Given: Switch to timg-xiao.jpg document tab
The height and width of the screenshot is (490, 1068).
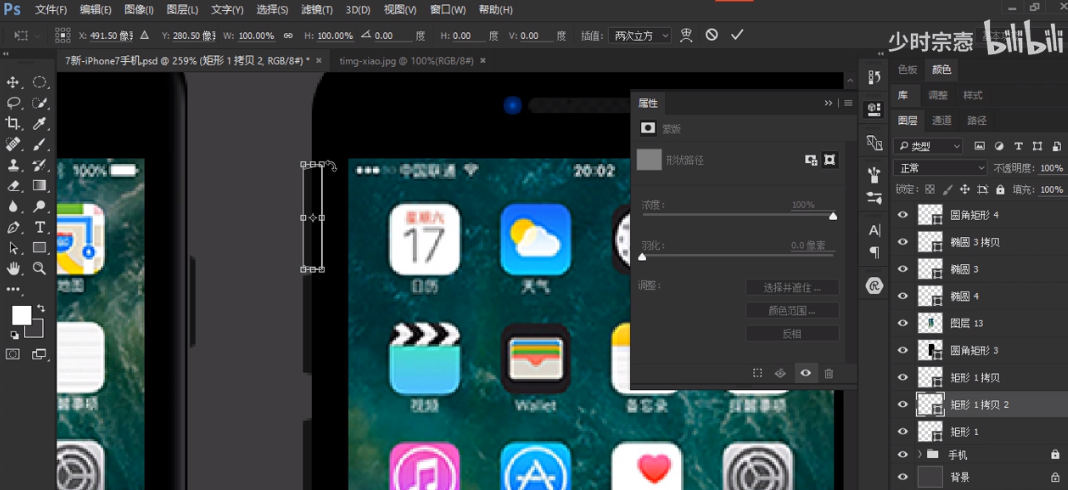Looking at the screenshot, I should [x=406, y=61].
